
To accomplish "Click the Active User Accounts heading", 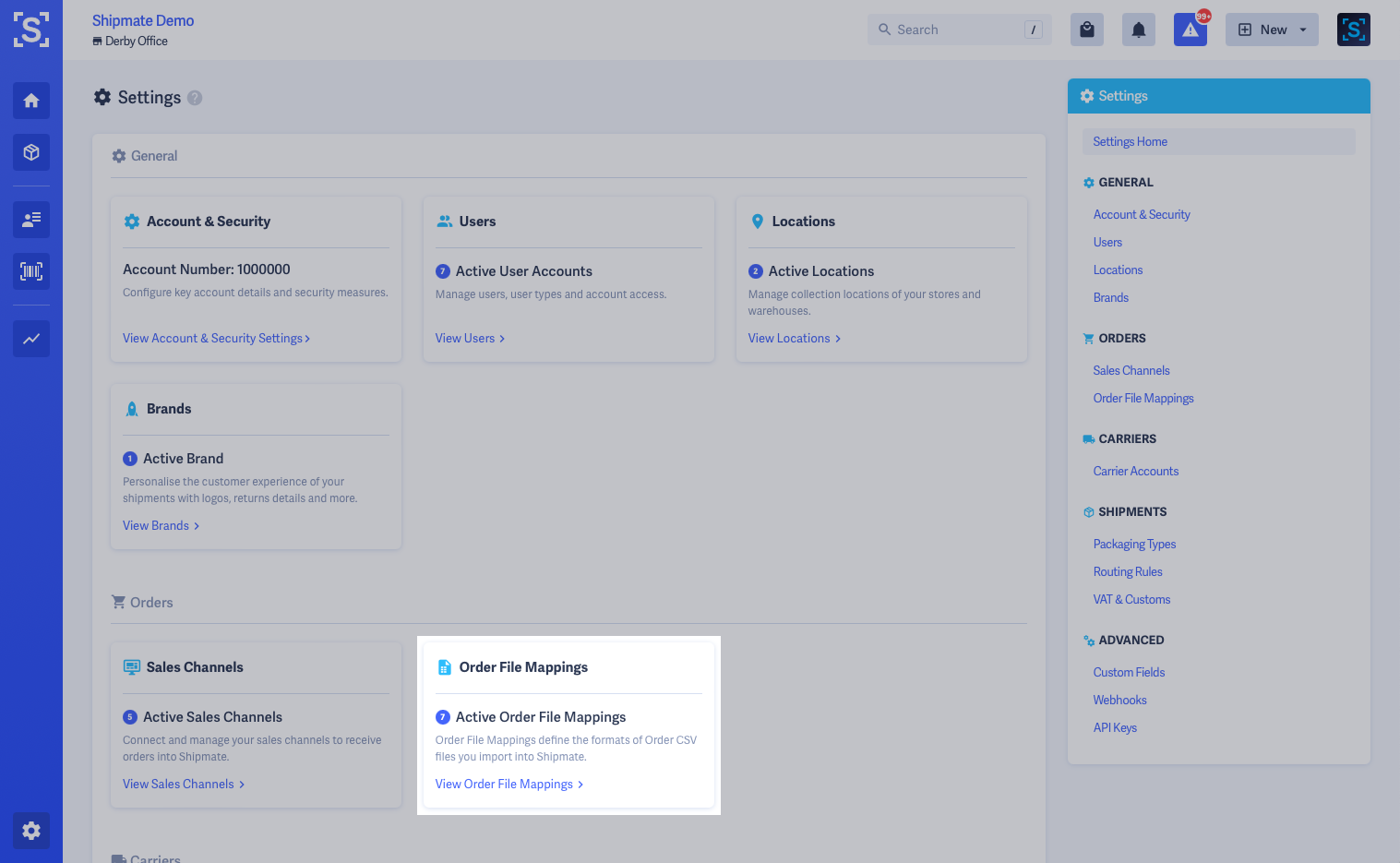I will [524, 271].
